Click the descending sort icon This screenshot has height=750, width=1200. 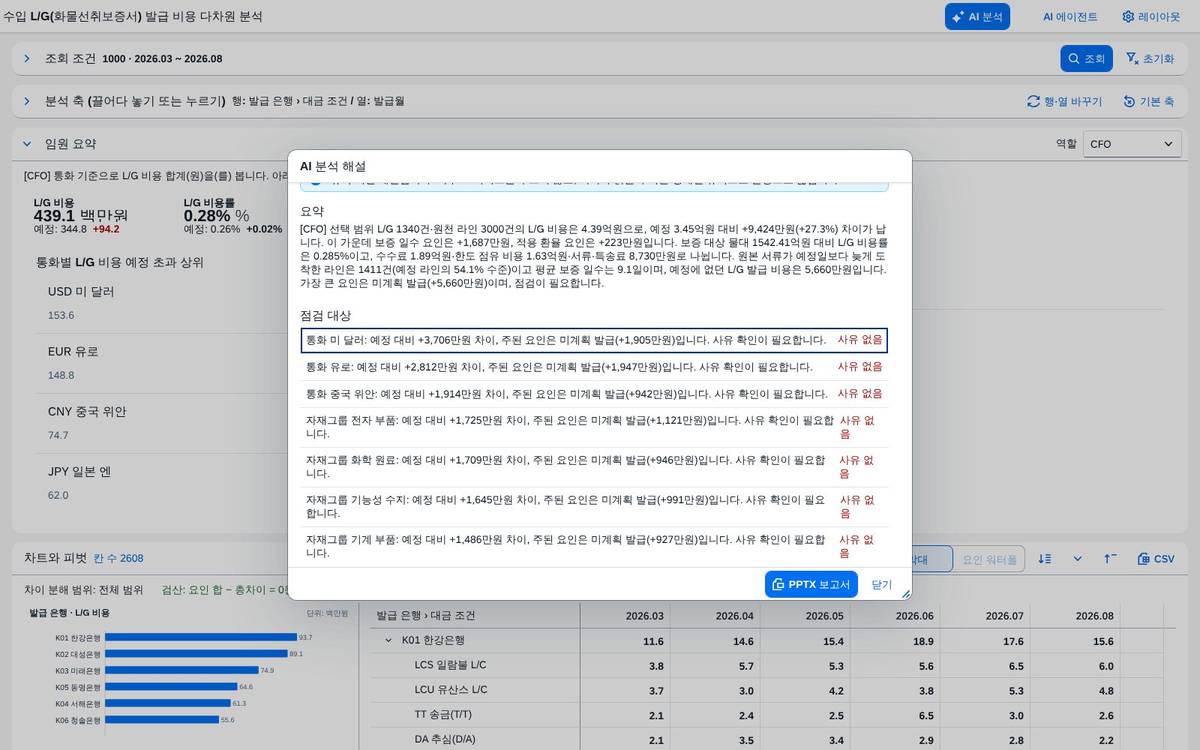(1045, 559)
